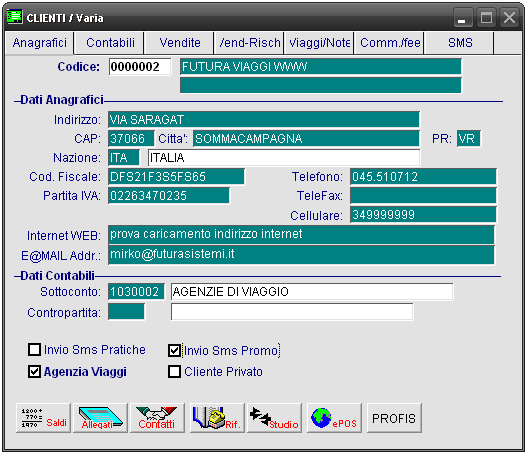Open the Contatti handshake icon
This screenshot has width=529, height=456.
click(x=158, y=418)
